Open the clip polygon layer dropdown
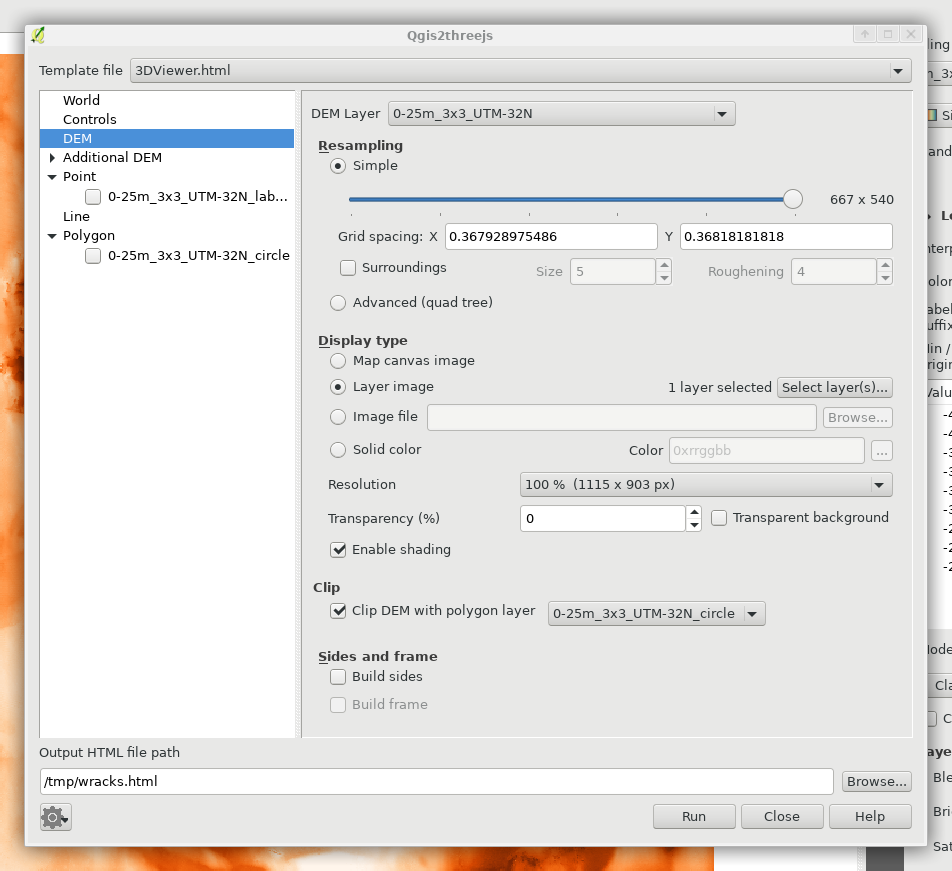Screen dimensions: 952x871 656,613
